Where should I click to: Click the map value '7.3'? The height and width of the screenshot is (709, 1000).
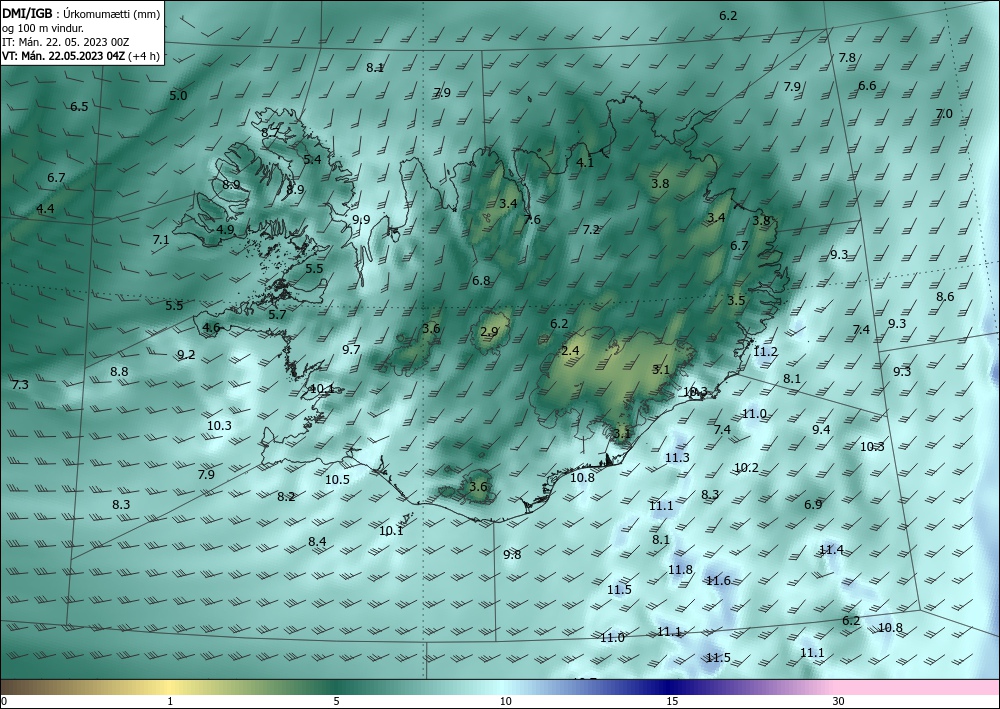click(20, 384)
